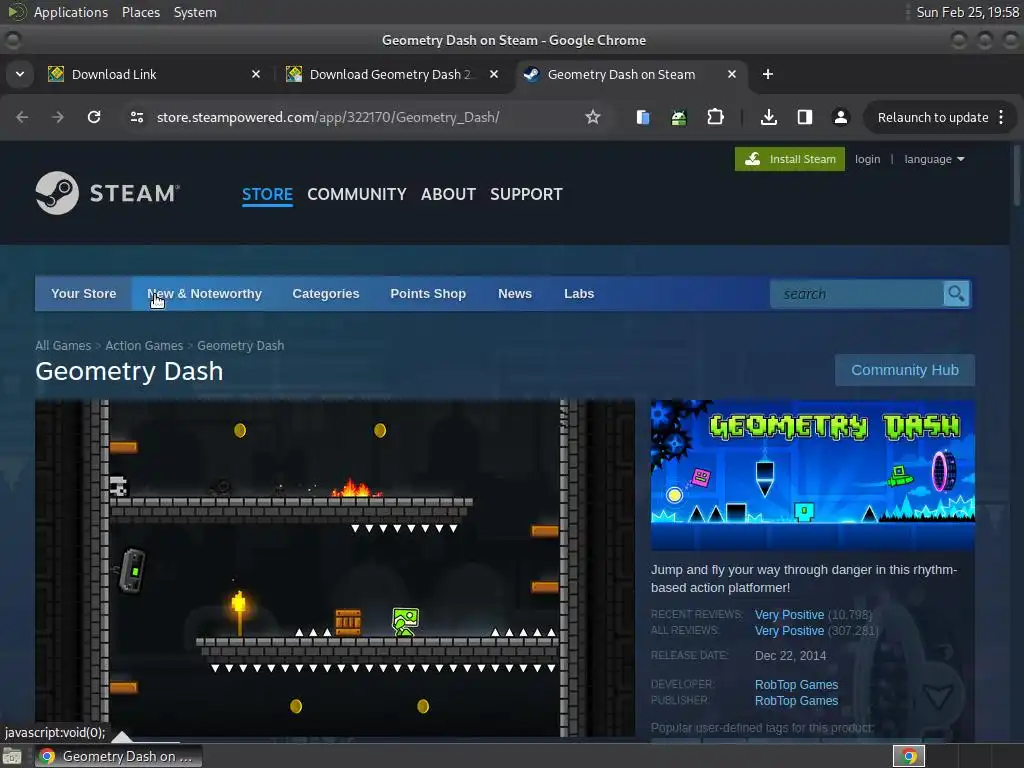Close the Geometry Dash on Steam tab
The image size is (1024, 768).
pyautogui.click(x=731, y=74)
